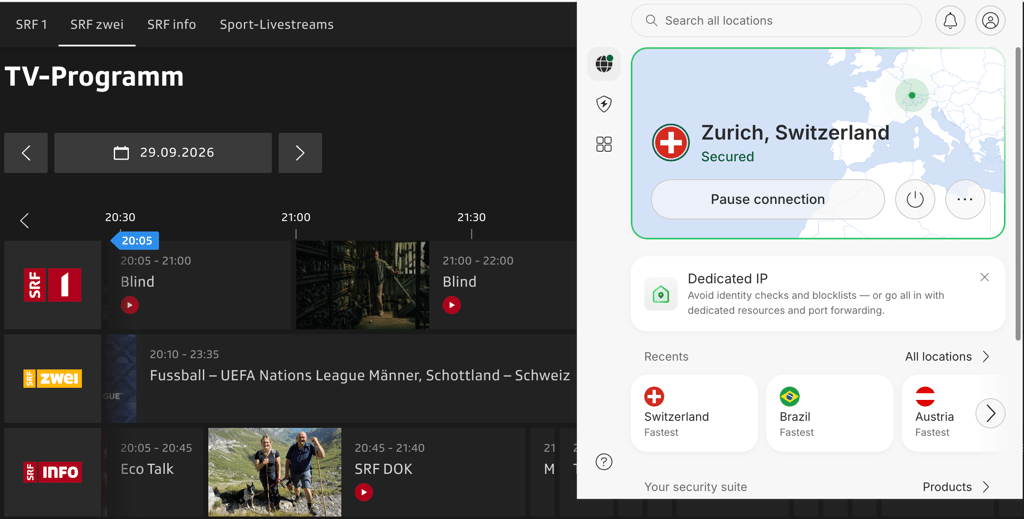Viewport: 1024px width, 519px height.
Task: Click the Switzerland flag next to Zurich
Action: click(x=671, y=142)
